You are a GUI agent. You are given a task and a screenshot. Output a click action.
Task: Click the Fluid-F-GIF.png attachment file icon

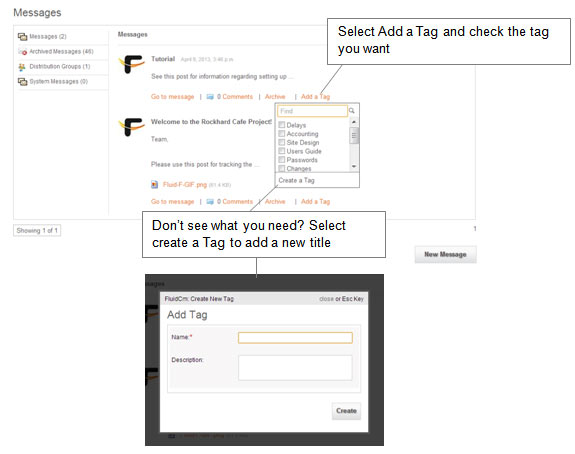155,184
